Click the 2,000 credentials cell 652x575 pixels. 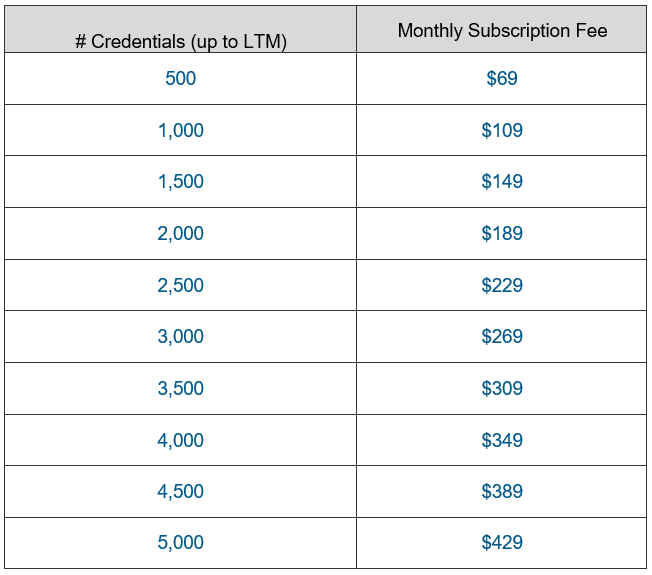tap(180, 233)
